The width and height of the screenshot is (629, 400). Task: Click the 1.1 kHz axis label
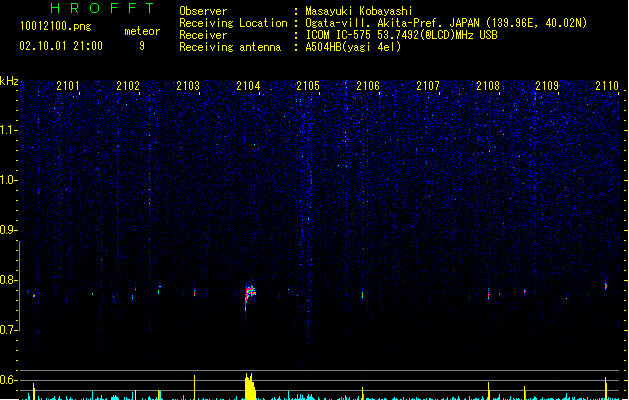tap(9, 130)
